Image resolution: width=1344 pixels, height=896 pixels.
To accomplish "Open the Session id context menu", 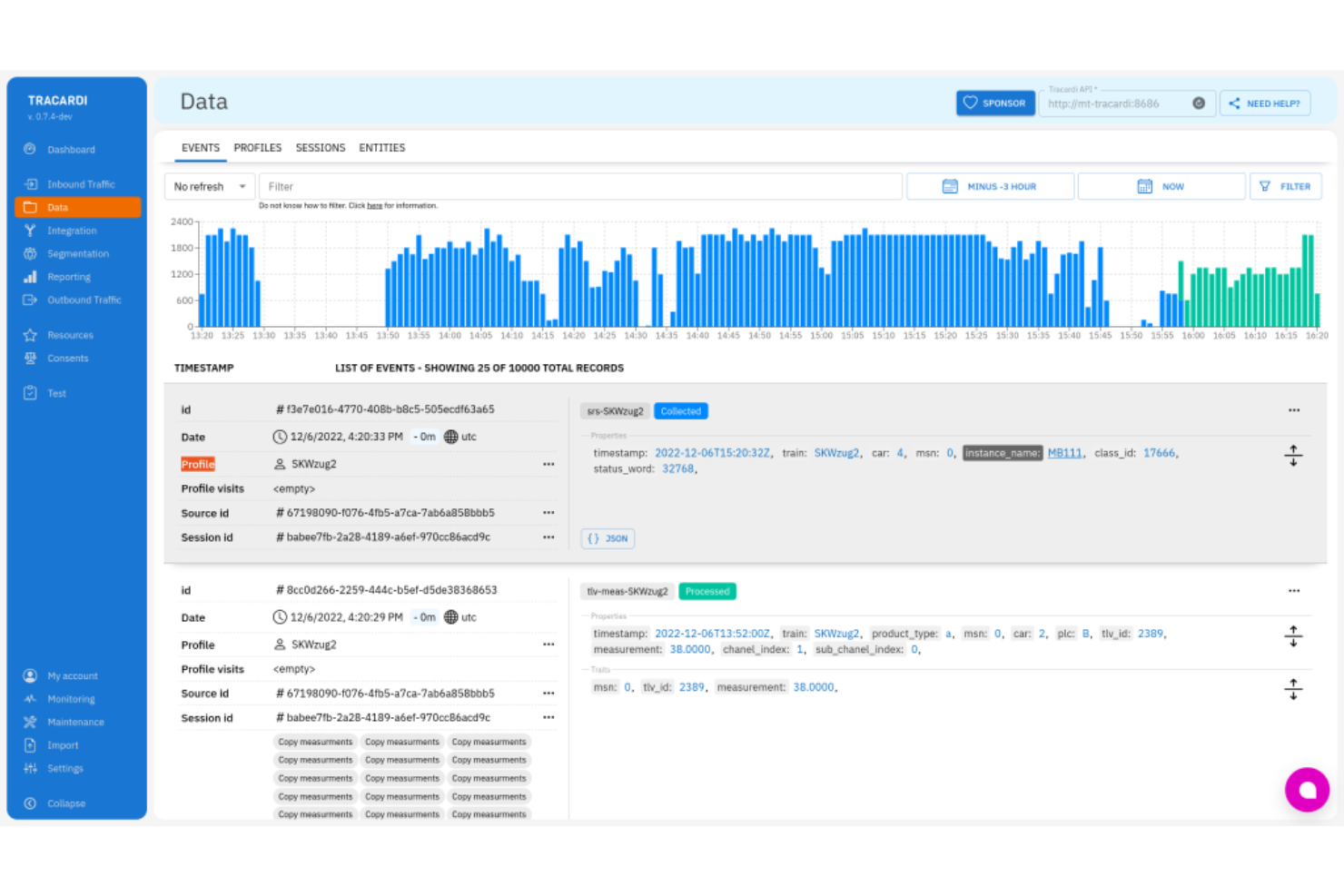I will pos(548,537).
